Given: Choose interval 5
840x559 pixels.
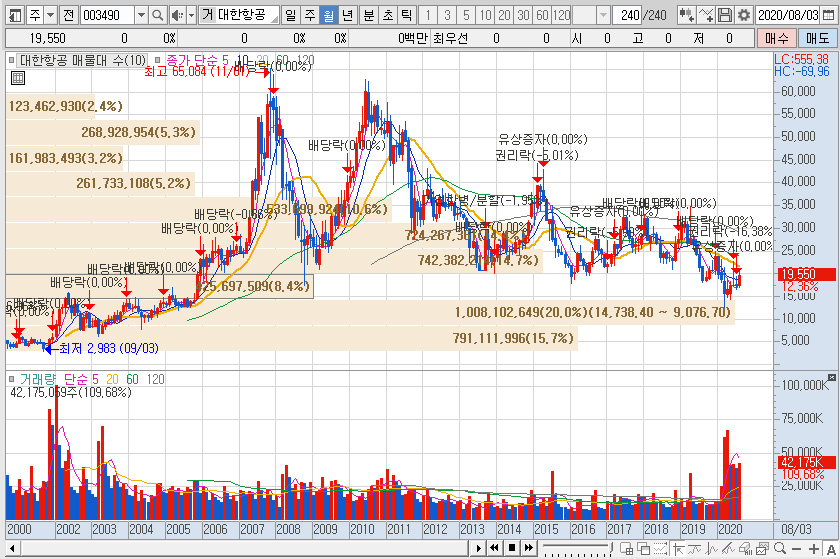Looking at the screenshot, I should (466, 15).
